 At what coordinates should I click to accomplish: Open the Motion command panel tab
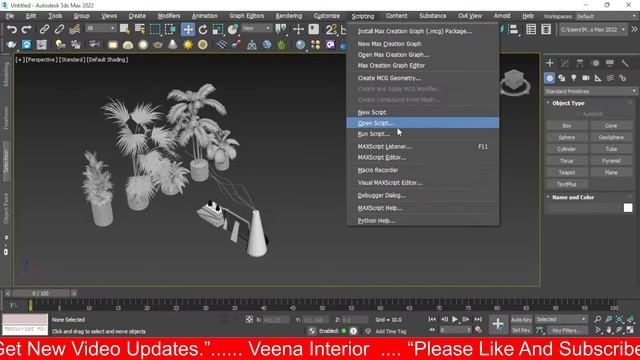click(595, 63)
